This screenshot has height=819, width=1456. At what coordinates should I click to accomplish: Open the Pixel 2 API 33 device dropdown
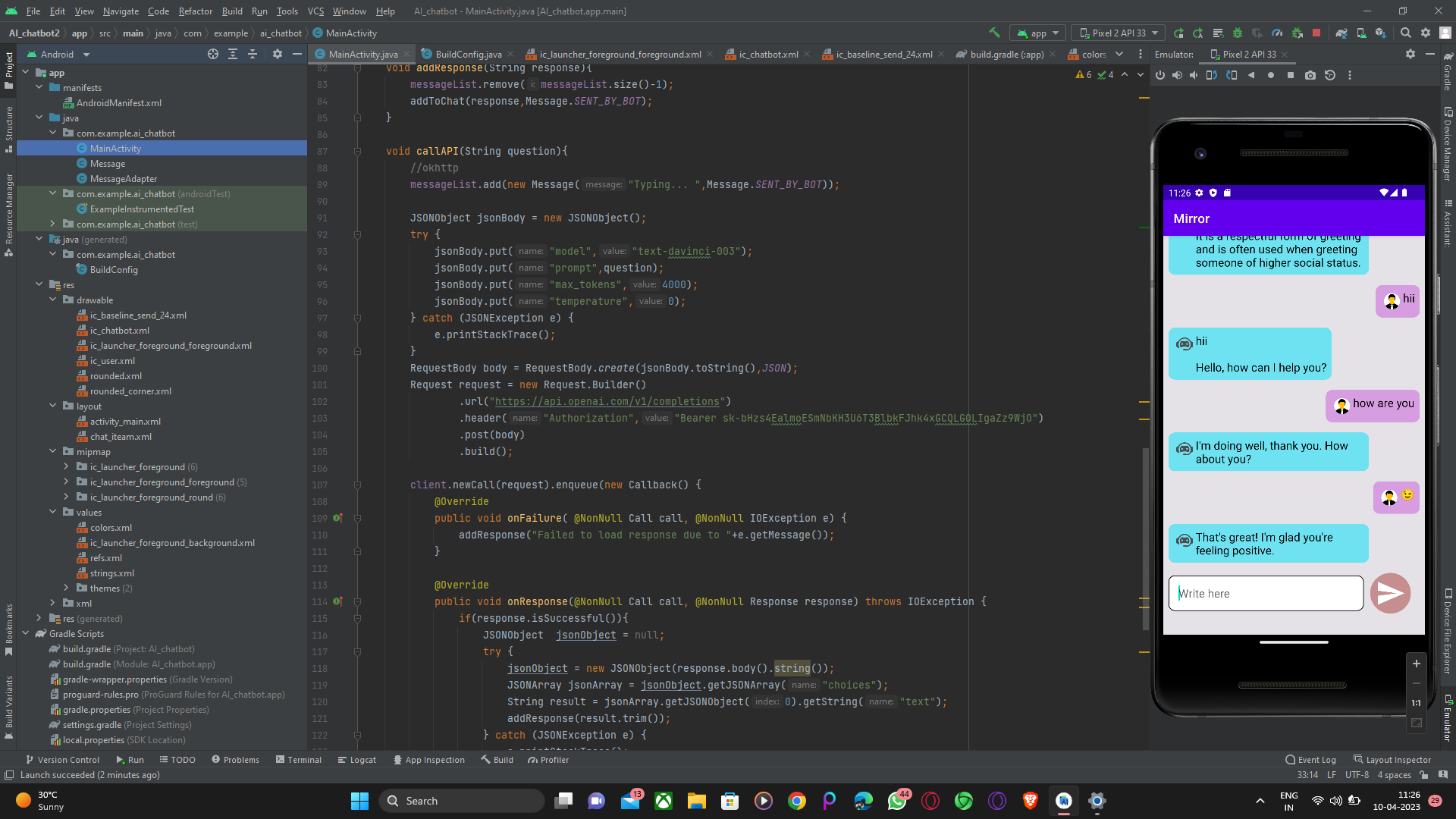(x=1119, y=33)
